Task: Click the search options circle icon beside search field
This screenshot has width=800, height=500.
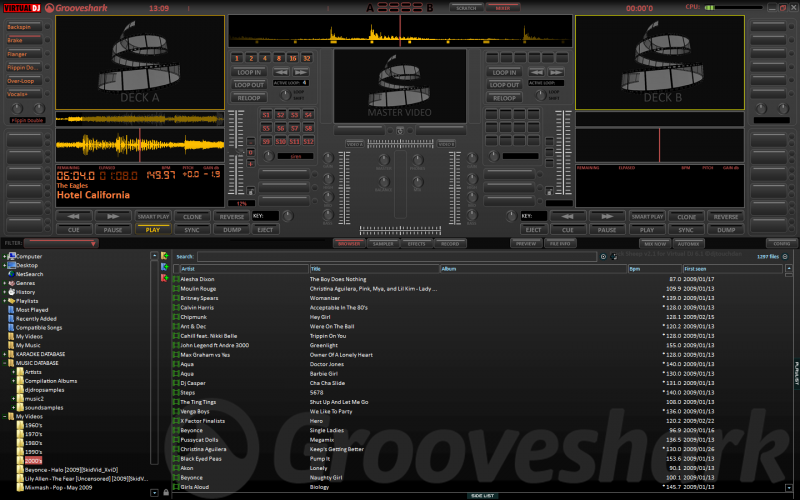Action: pyautogui.click(x=603, y=257)
